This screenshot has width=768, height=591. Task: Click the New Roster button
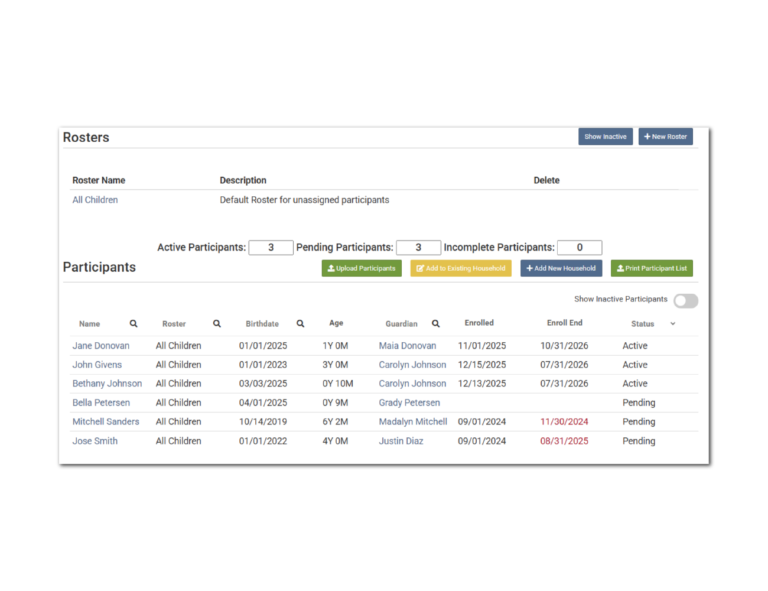click(x=665, y=137)
